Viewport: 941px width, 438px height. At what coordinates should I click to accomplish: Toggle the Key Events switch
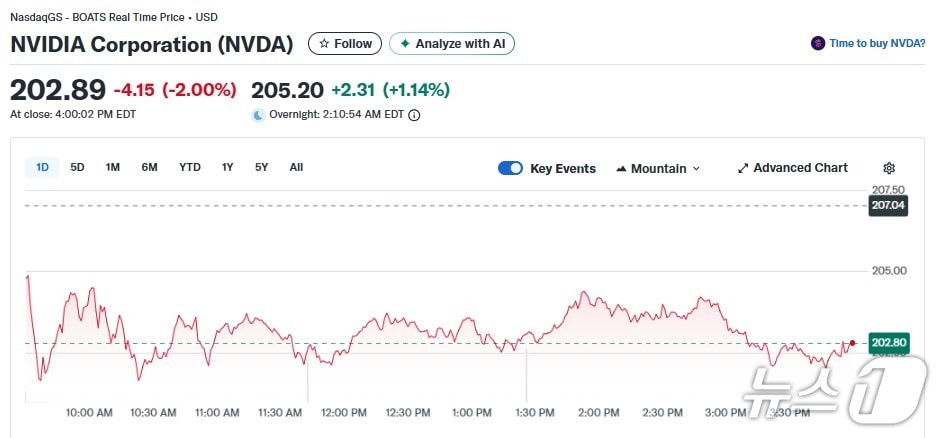pos(510,168)
